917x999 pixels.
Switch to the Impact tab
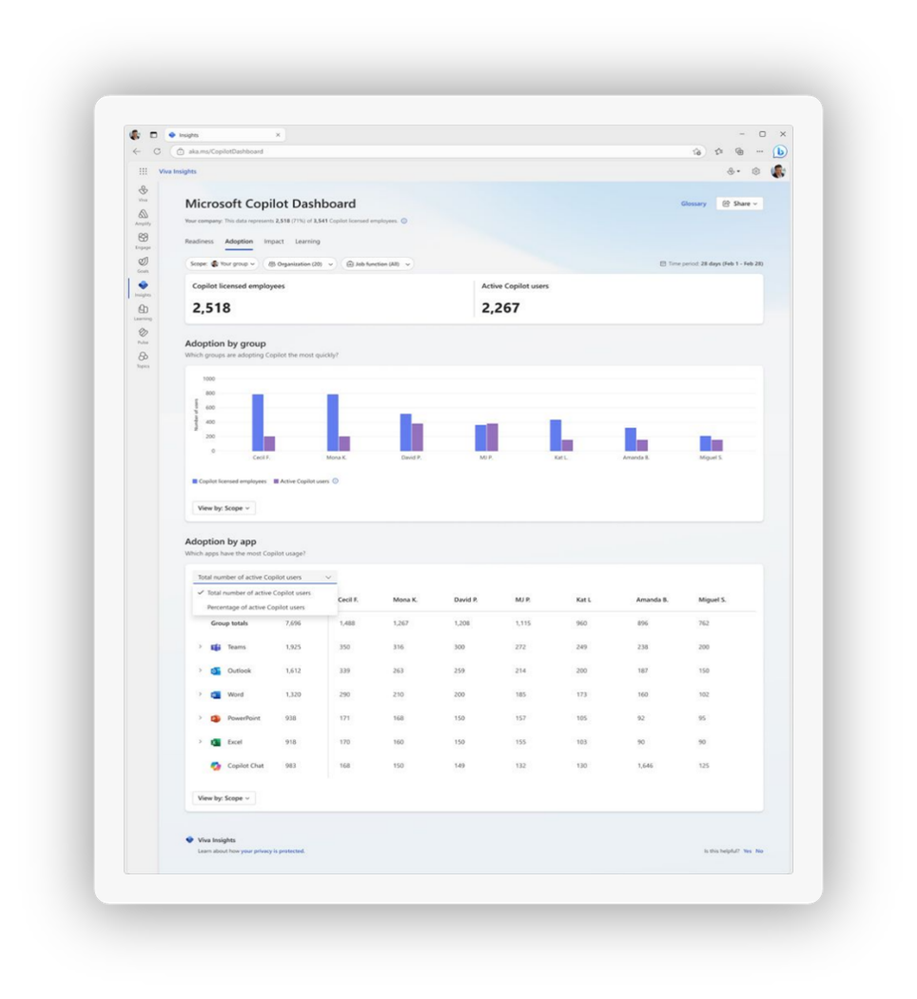pyautogui.click(x=274, y=241)
